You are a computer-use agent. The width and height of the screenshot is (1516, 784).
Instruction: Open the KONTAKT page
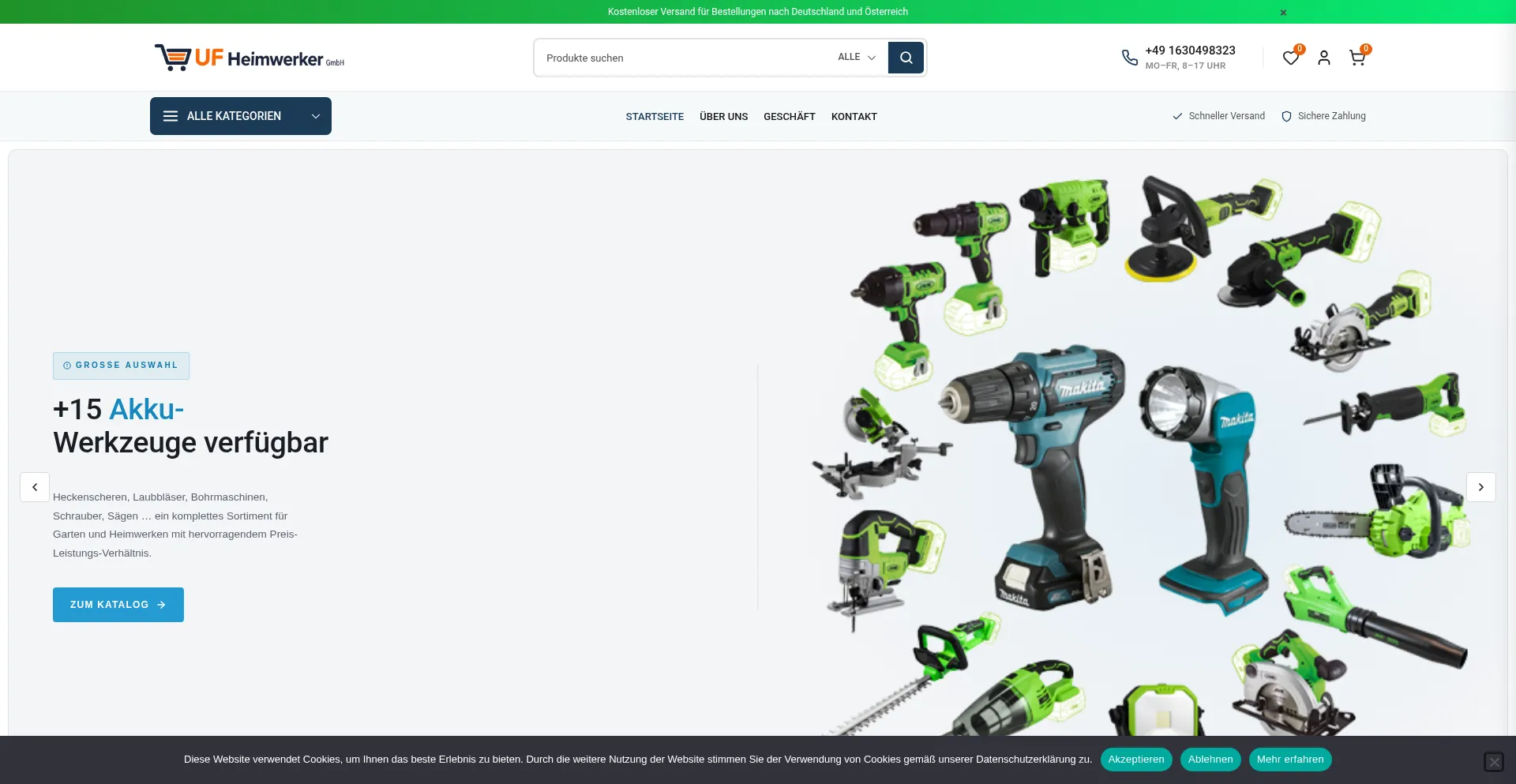tap(854, 117)
